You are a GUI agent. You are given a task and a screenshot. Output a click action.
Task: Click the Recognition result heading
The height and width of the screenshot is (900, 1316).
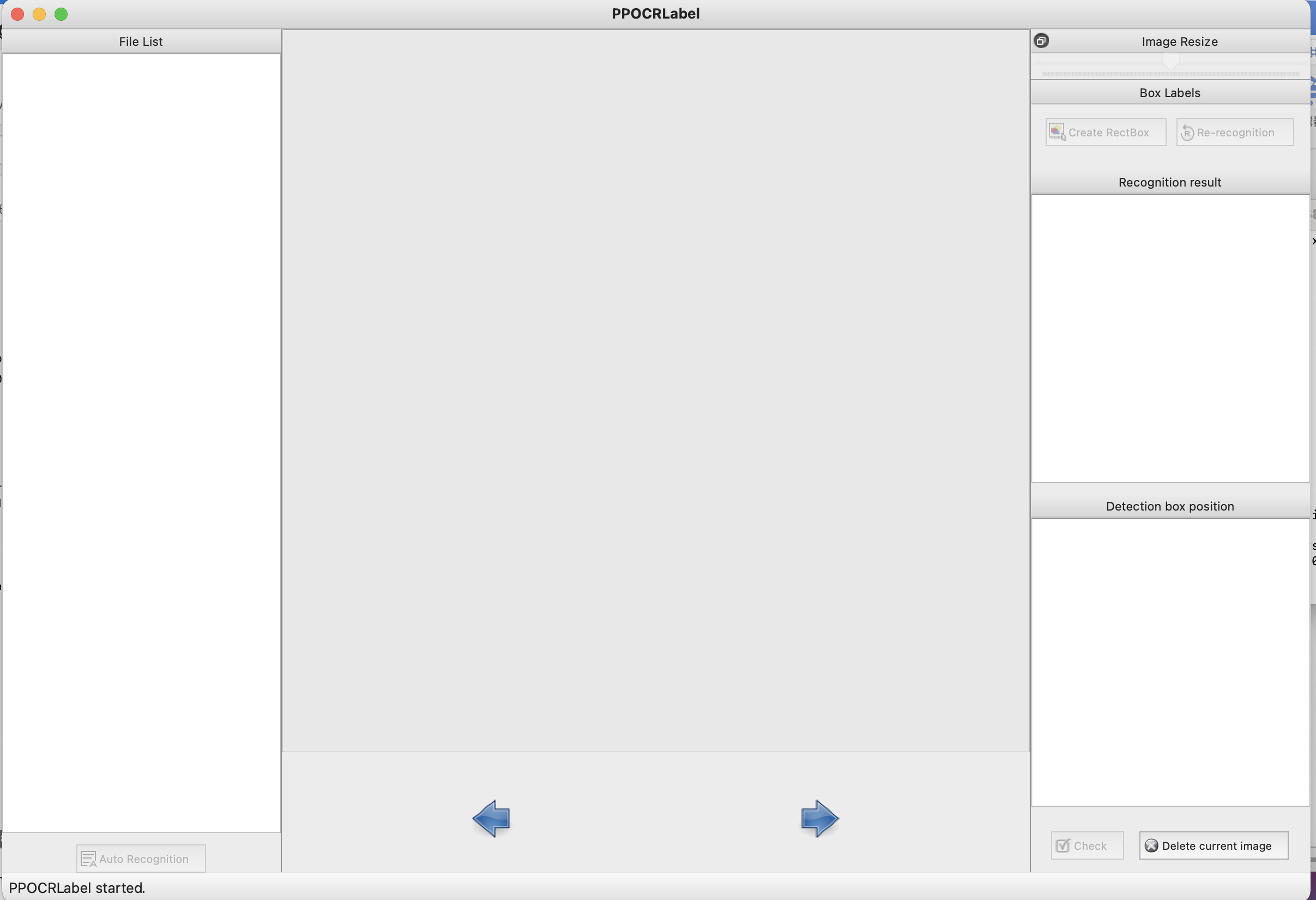[1170, 183]
